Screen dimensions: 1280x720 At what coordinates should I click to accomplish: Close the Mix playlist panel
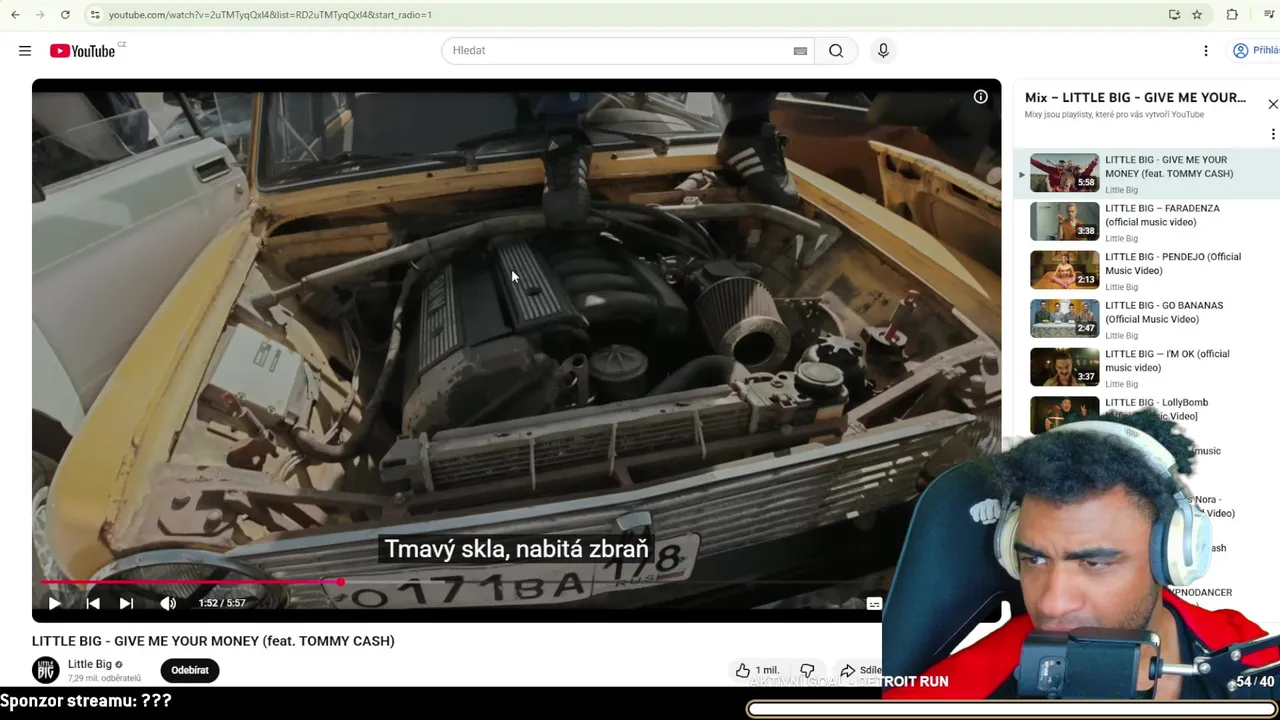pos(1273,104)
